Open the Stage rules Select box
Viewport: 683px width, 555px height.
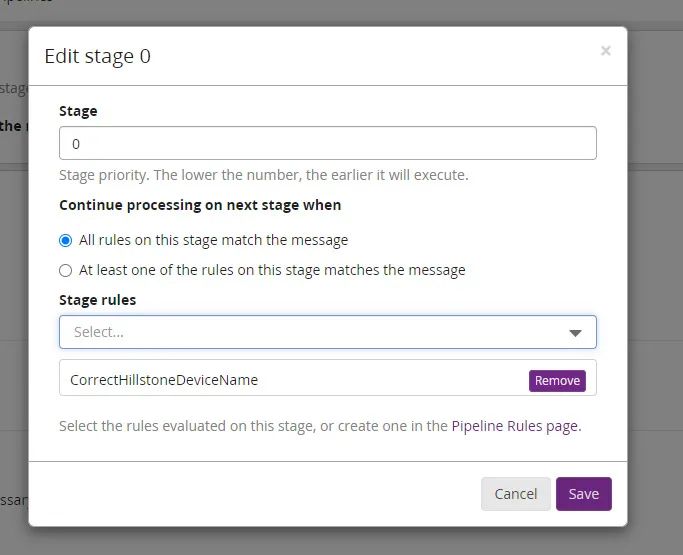coord(310,332)
